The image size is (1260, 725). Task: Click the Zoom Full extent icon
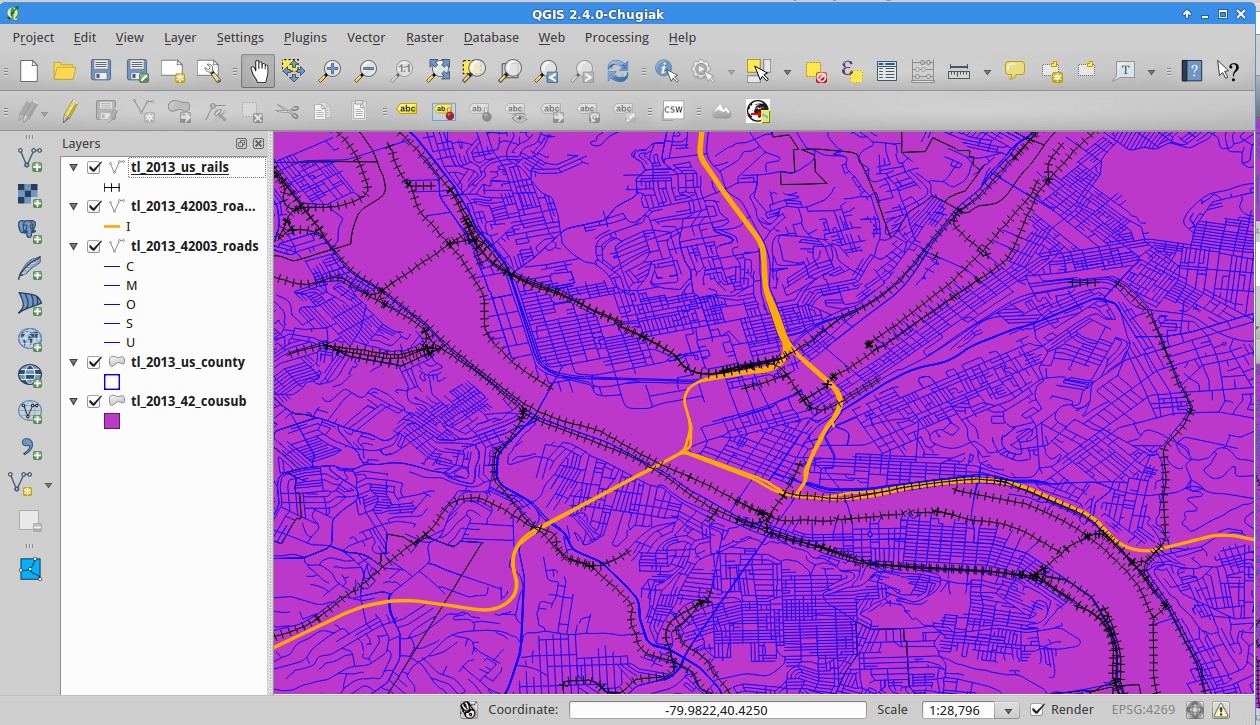[438, 71]
